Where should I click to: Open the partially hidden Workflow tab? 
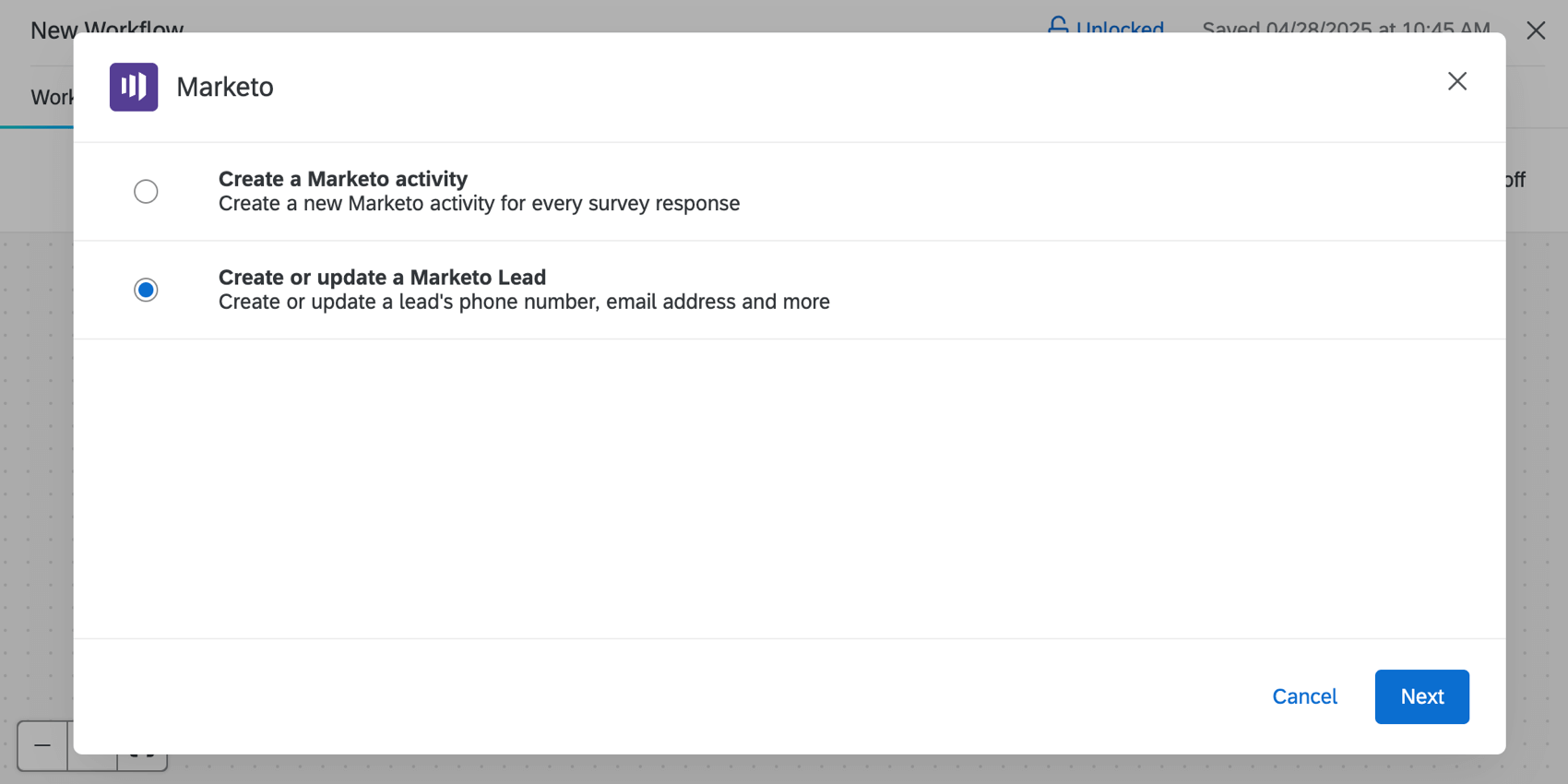tap(52, 97)
